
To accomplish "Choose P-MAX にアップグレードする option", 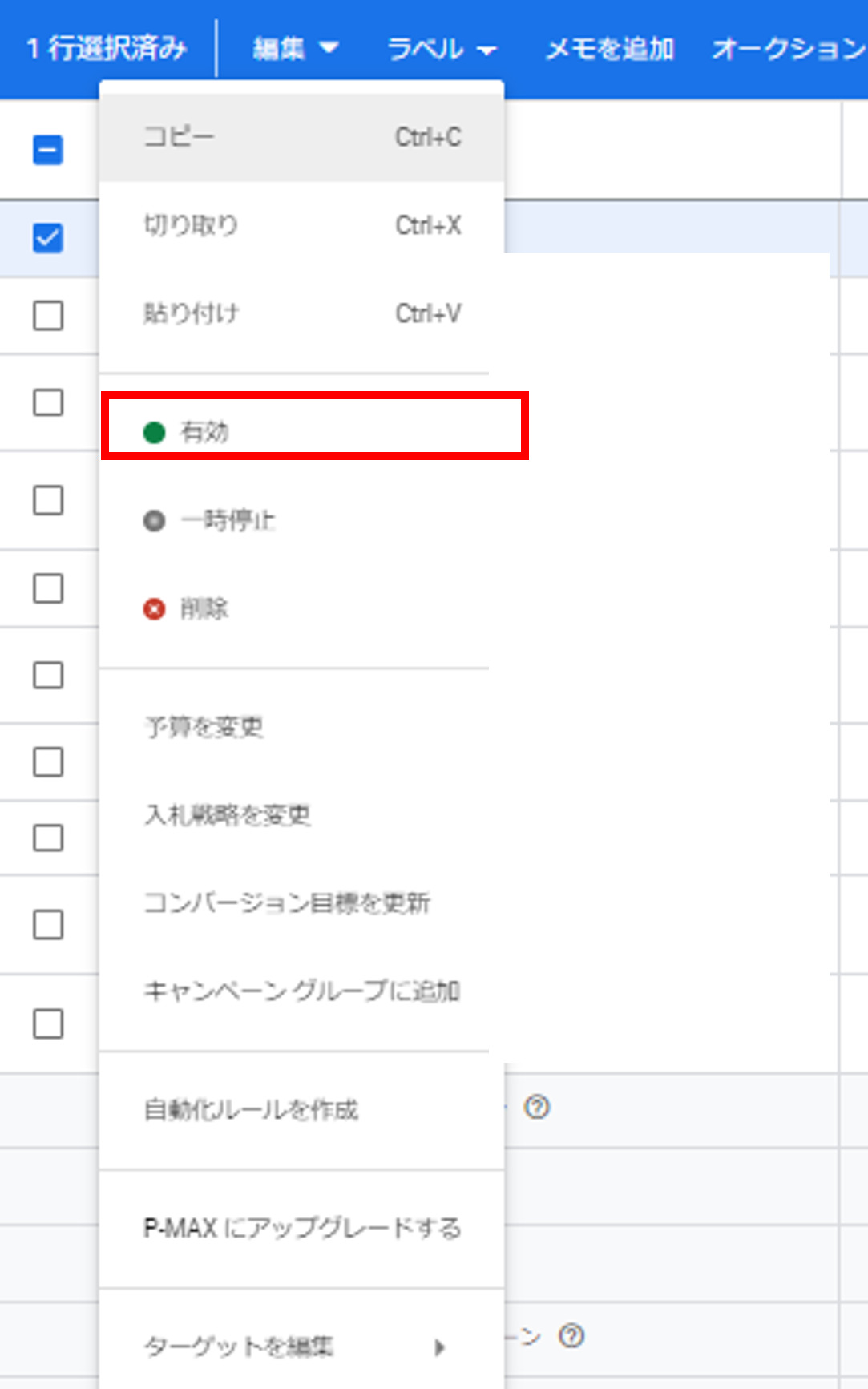I will click(x=301, y=1228).
